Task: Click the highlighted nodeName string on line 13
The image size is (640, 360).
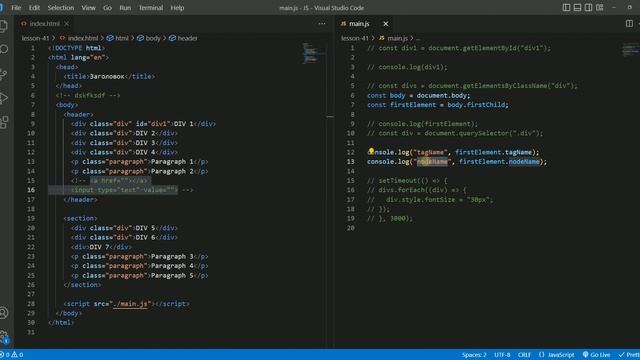Action: [x=432, y=162]
